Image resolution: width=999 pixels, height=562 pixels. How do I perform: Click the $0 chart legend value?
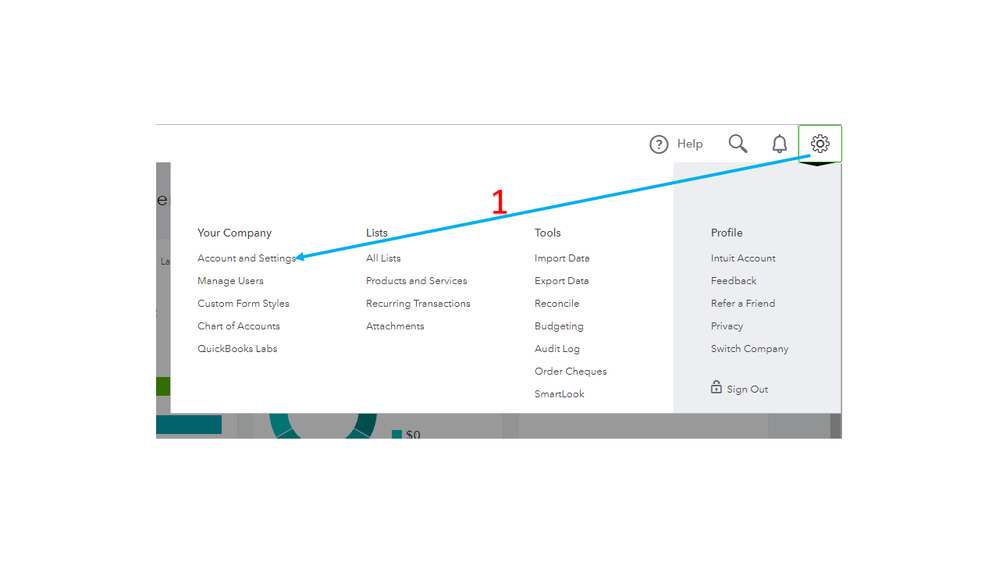tap(413, 434)
